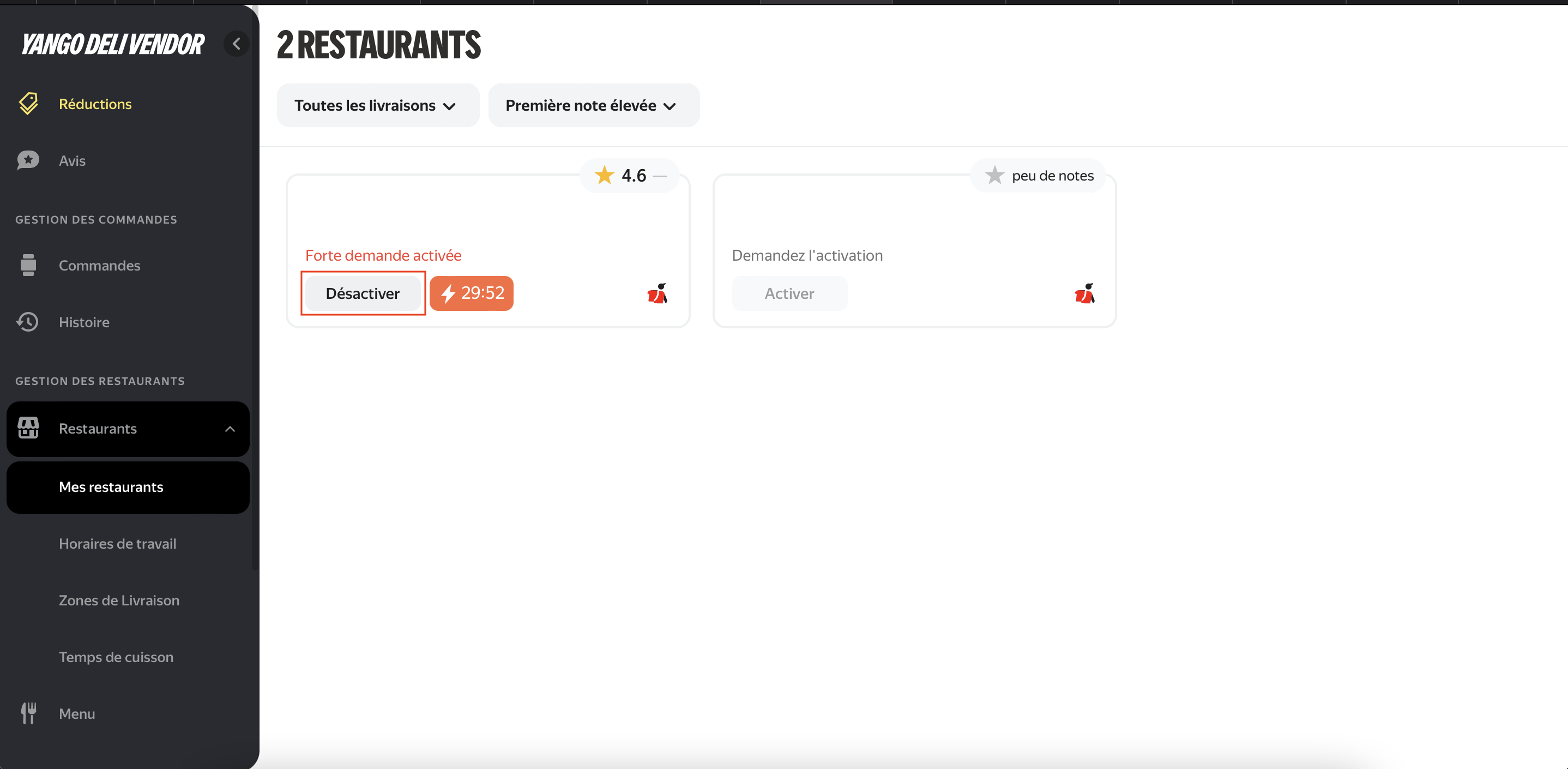Open Horaires de travail
1568x769 pixels.
coord(117,544)
